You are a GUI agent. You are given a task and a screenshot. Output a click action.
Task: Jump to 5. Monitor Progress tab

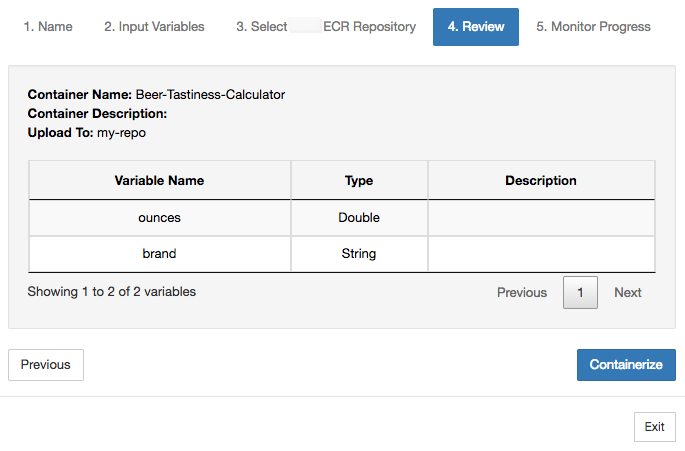[x=593, y=26]
